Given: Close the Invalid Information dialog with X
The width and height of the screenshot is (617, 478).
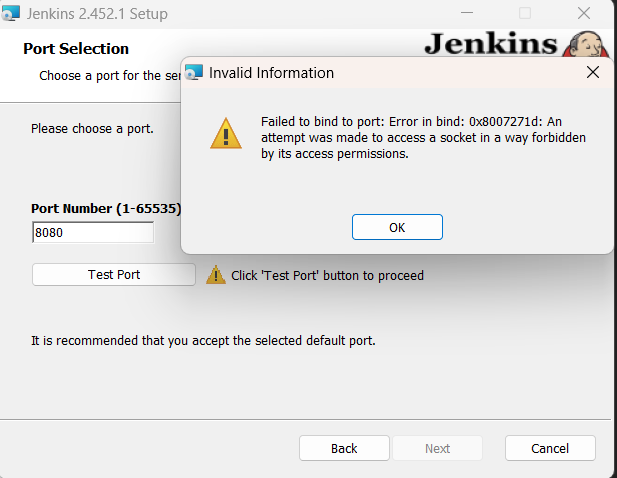Looking at the screenshot, I should [592, 72].
